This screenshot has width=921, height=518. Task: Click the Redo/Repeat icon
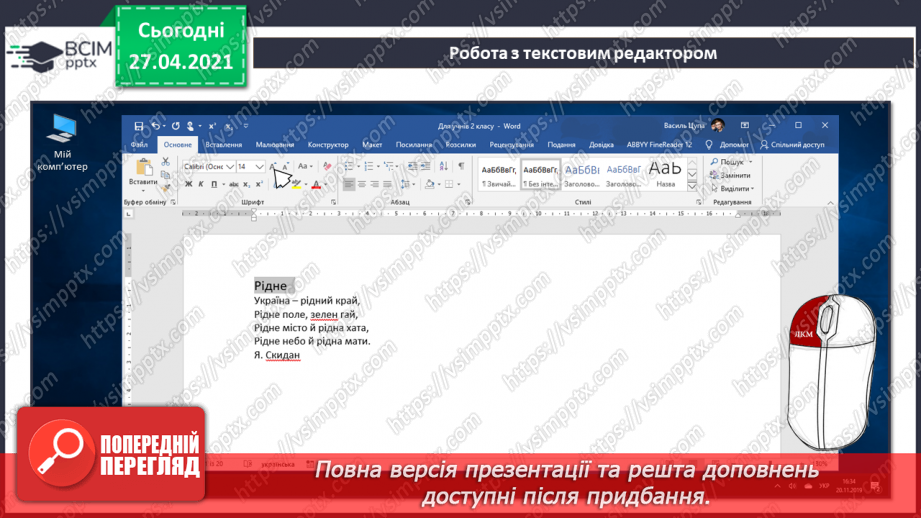point(175,126)
